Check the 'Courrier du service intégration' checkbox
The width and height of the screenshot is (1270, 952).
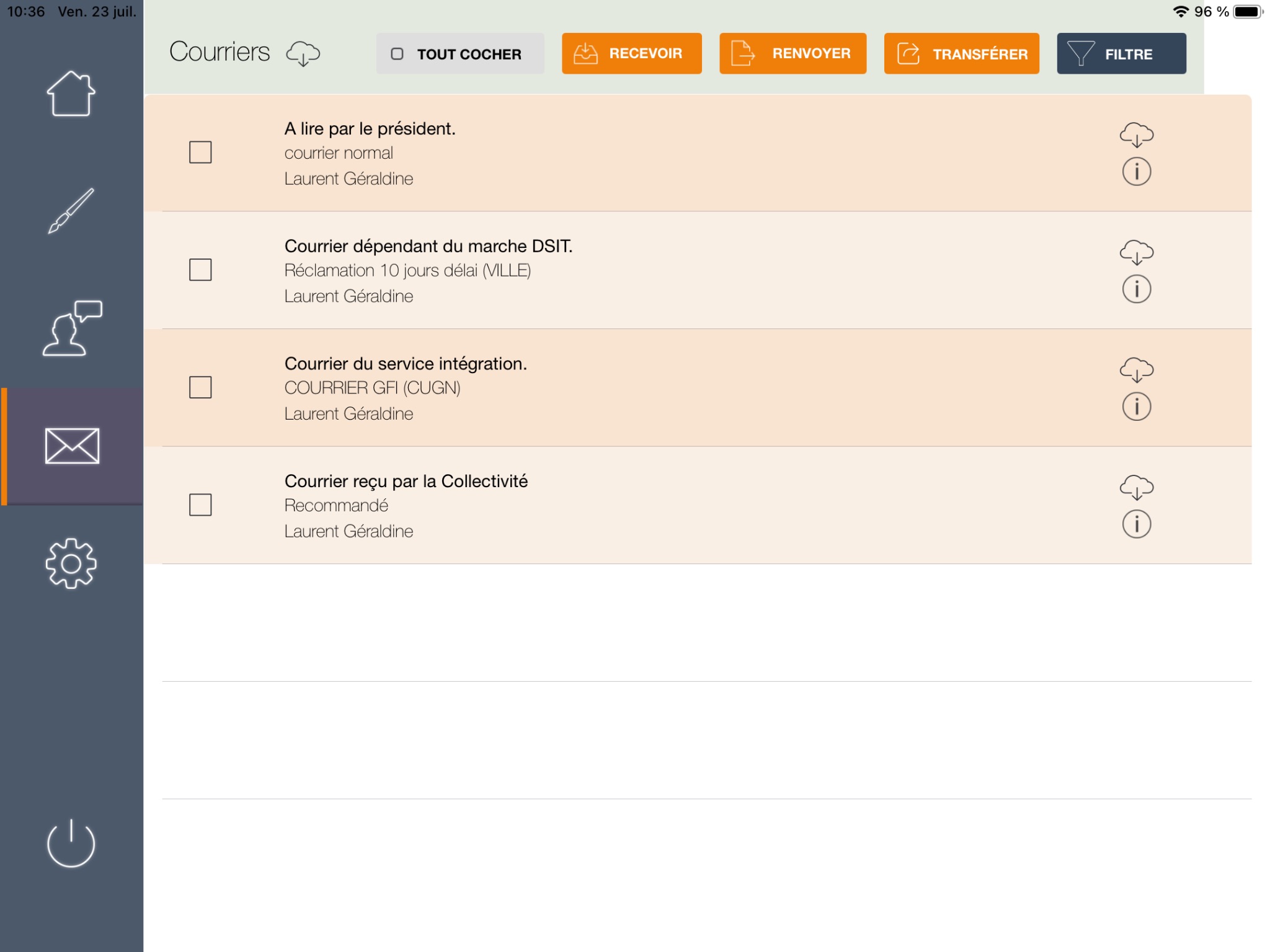pyautogui.click(x=200, y=387)
